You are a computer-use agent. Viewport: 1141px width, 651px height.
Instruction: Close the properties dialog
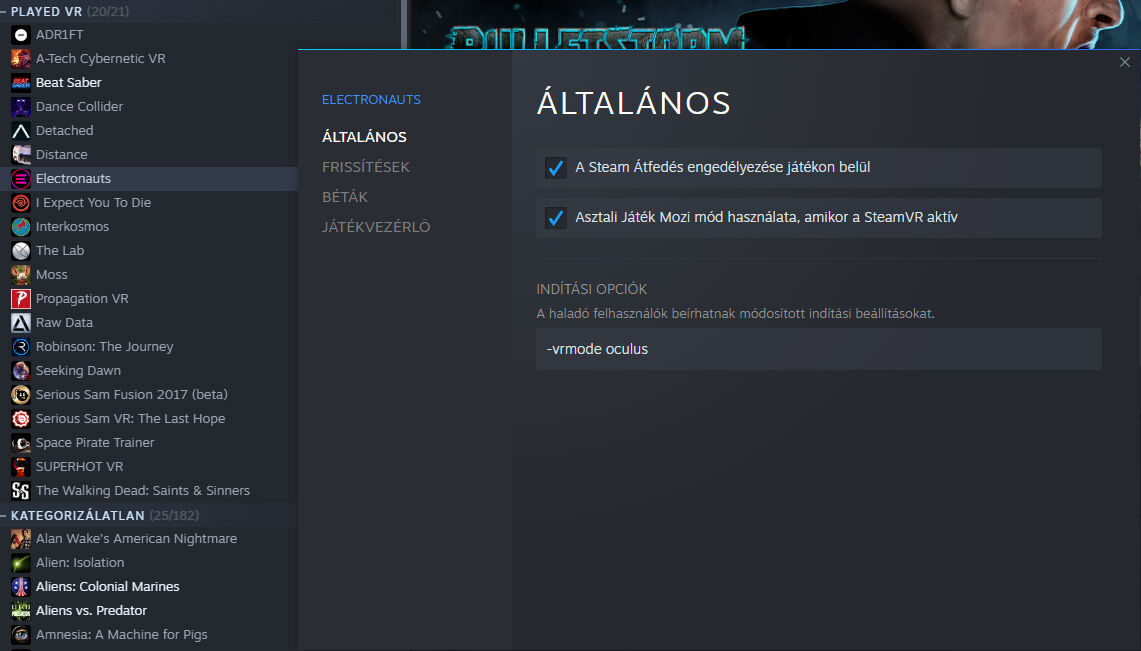(1124, 63)
